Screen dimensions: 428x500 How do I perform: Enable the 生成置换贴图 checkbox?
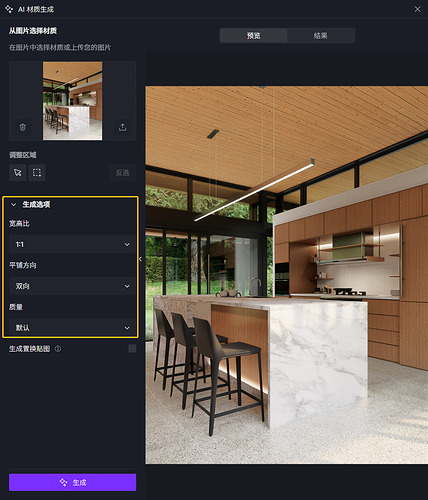(x=132, y=349)
